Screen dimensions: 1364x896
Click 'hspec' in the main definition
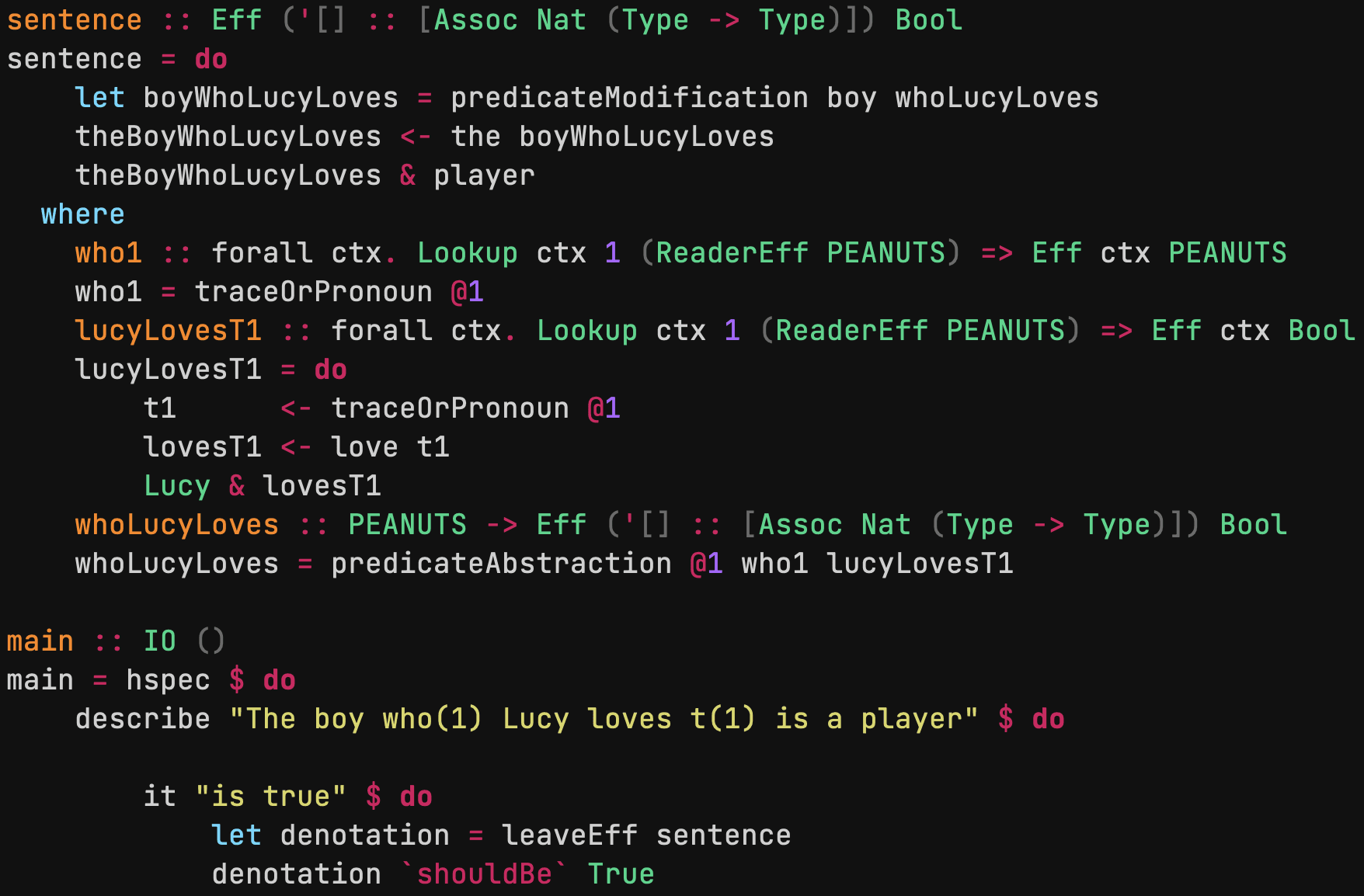tap(168, 679)
